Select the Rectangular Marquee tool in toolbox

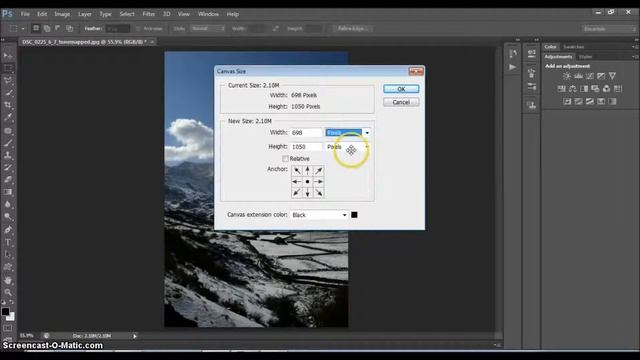8,68
